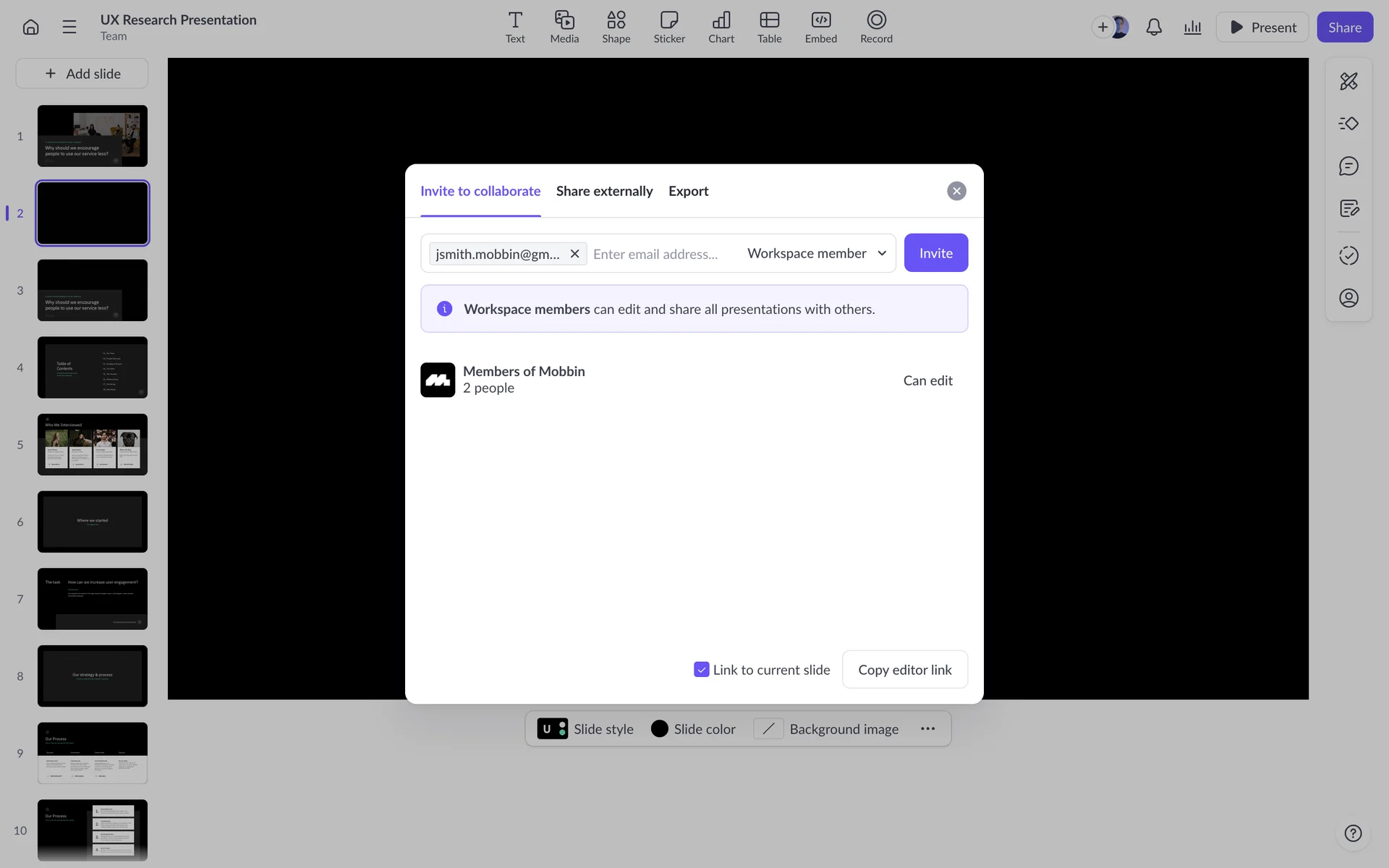Open the Can edit permission dropdown
The height and width of the screenshot is (868, 1389).
click(927, 380)
